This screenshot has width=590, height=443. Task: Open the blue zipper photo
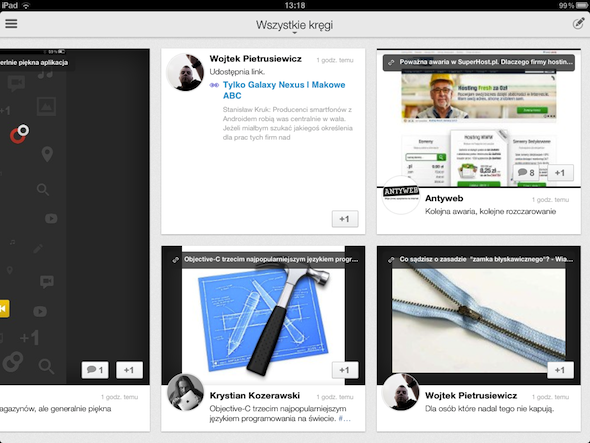pyautogui.click(x=479, y=320)
